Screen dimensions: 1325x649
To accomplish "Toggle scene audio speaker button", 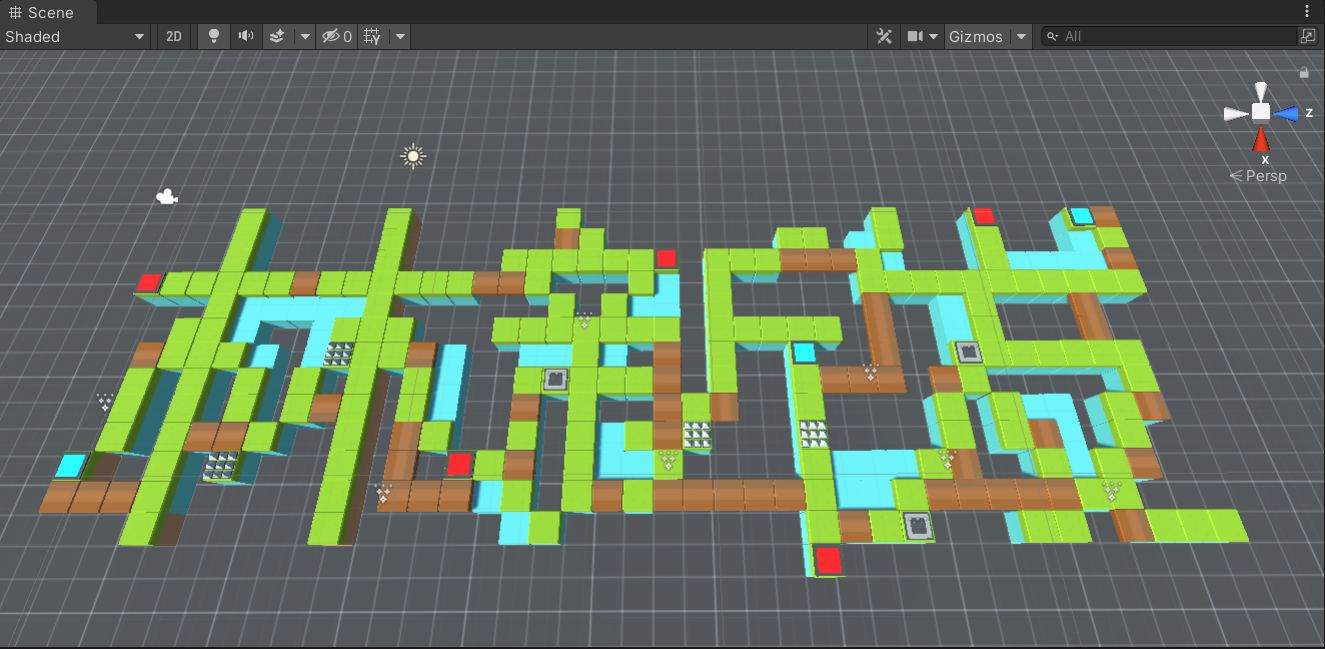I will pos(245,36).
